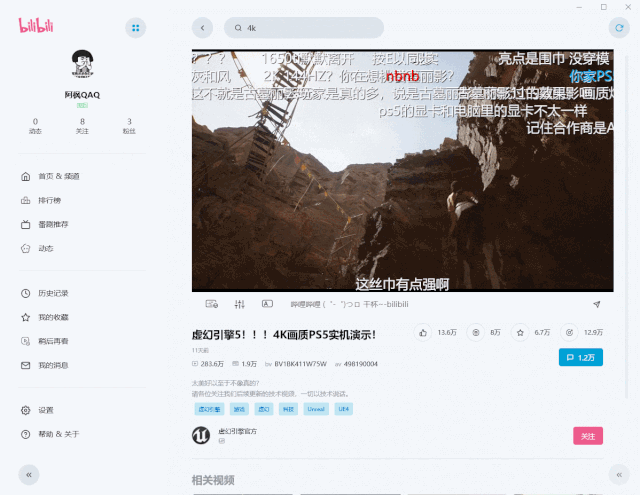Image resolution: width=640 pixels, height=495 pixels.
Task: Click the bilibili logo
Action: (x=36, y=25)
